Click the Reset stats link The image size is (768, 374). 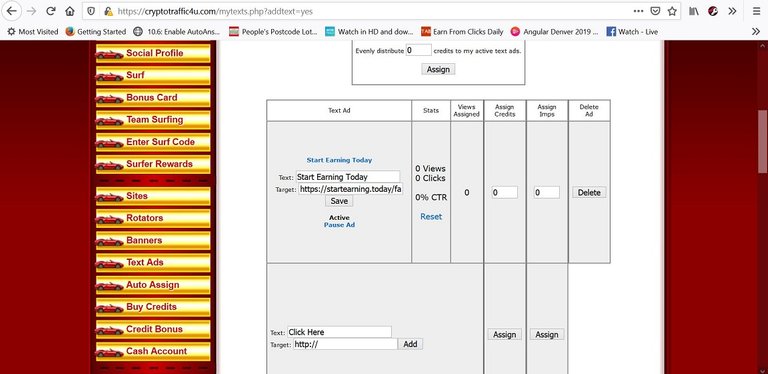[431, 216]
